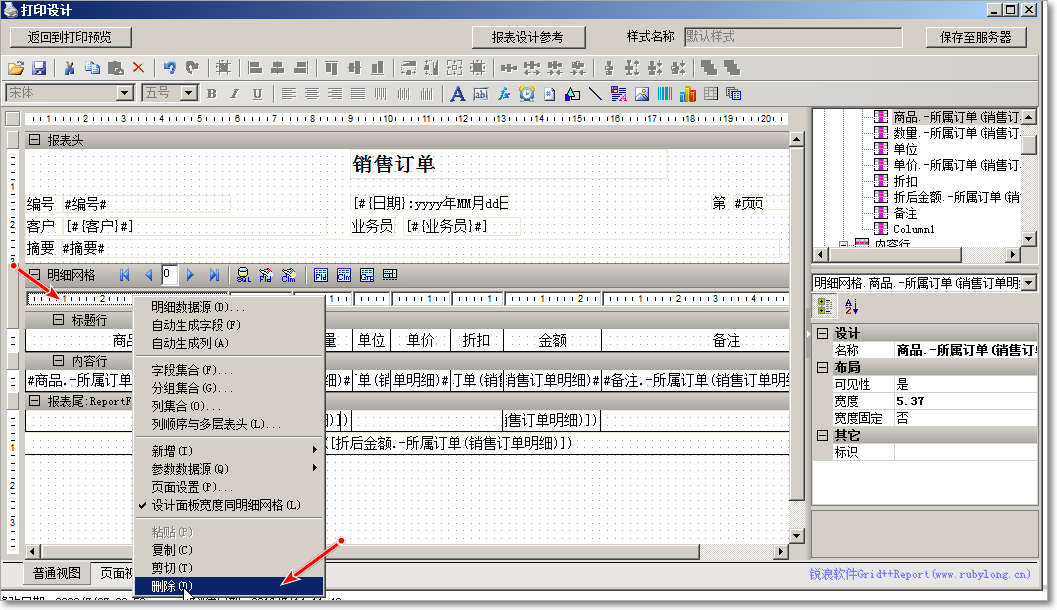Viewport: 1057px width, 610px height.
Task: Insert a formula with fx icon
Action: tap(504, 94)
